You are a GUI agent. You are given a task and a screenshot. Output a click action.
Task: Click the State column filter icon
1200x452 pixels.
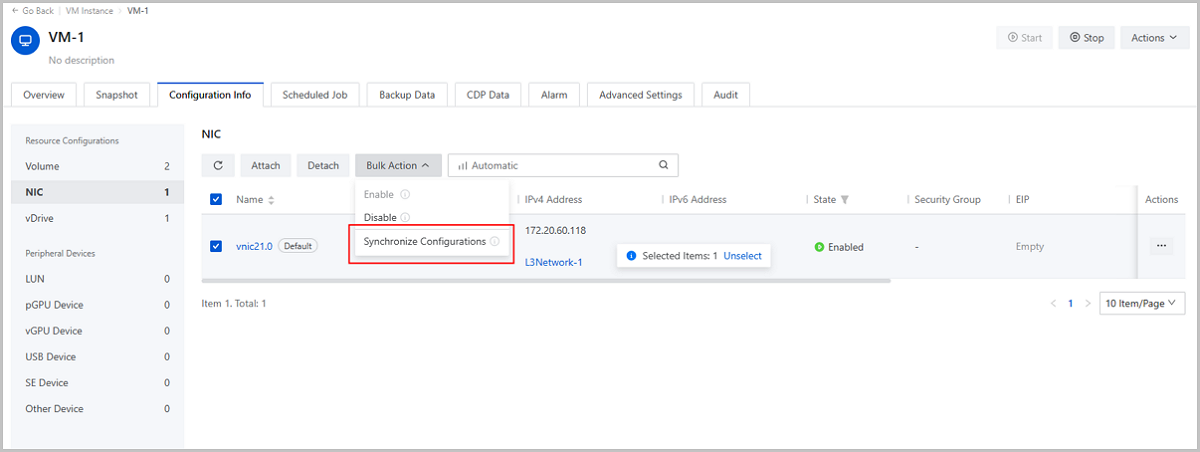[x=845, y=200]
